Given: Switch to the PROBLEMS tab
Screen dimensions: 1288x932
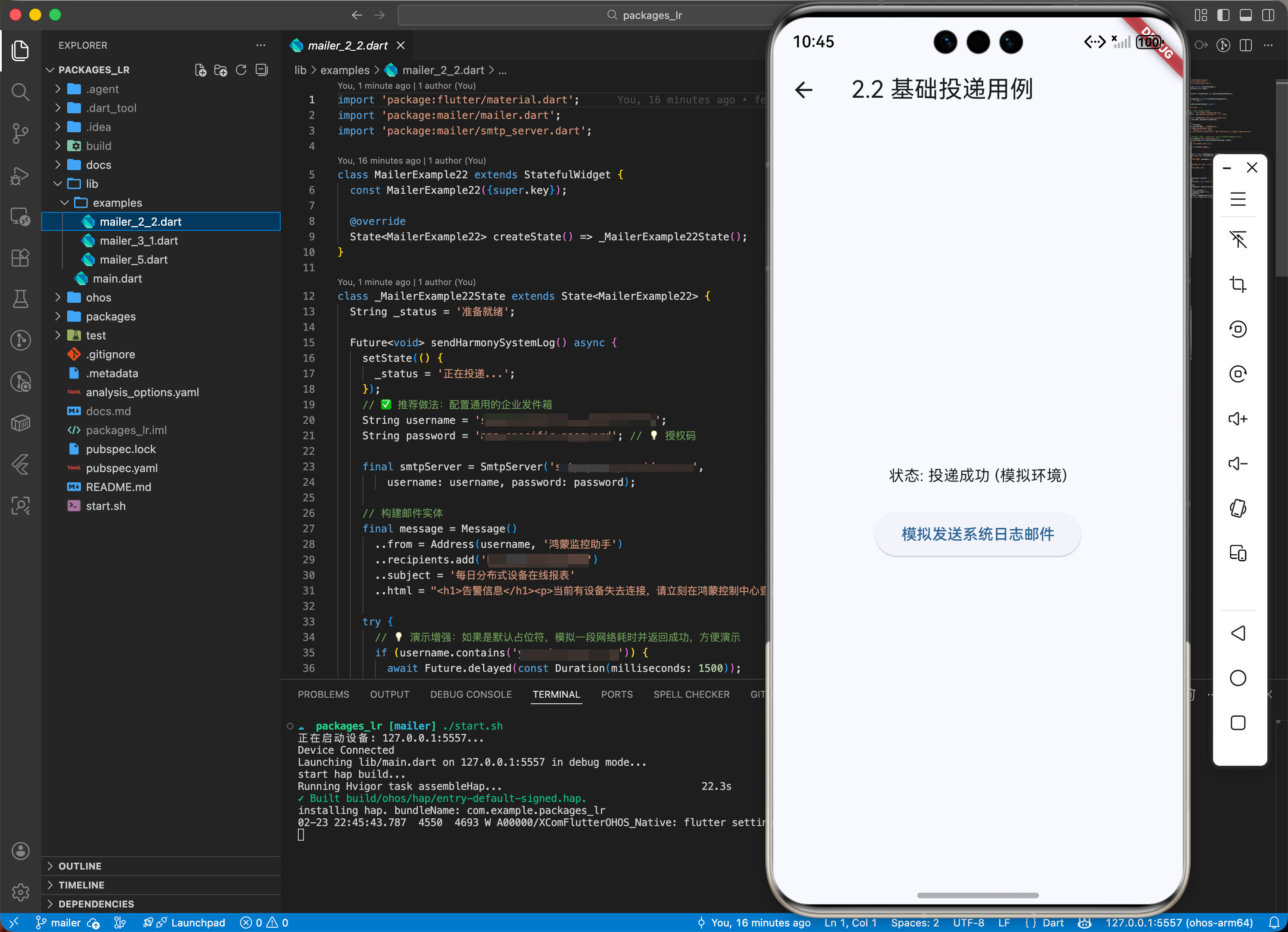Looking at the screenshot, I should click(x=323, y=694).
